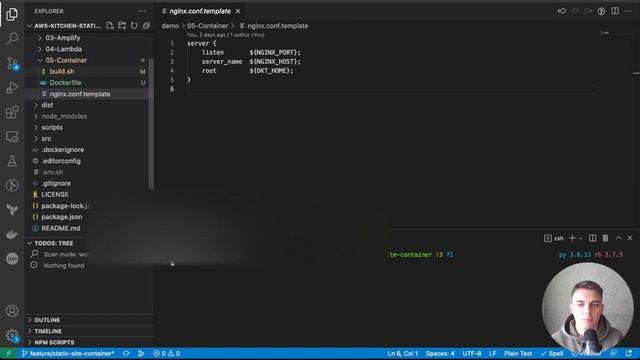Image resolution: width=640 pixels, height=360 pixels.
Task: Open Explorer more actions ellipsis
Action: (x=142, y=11)
